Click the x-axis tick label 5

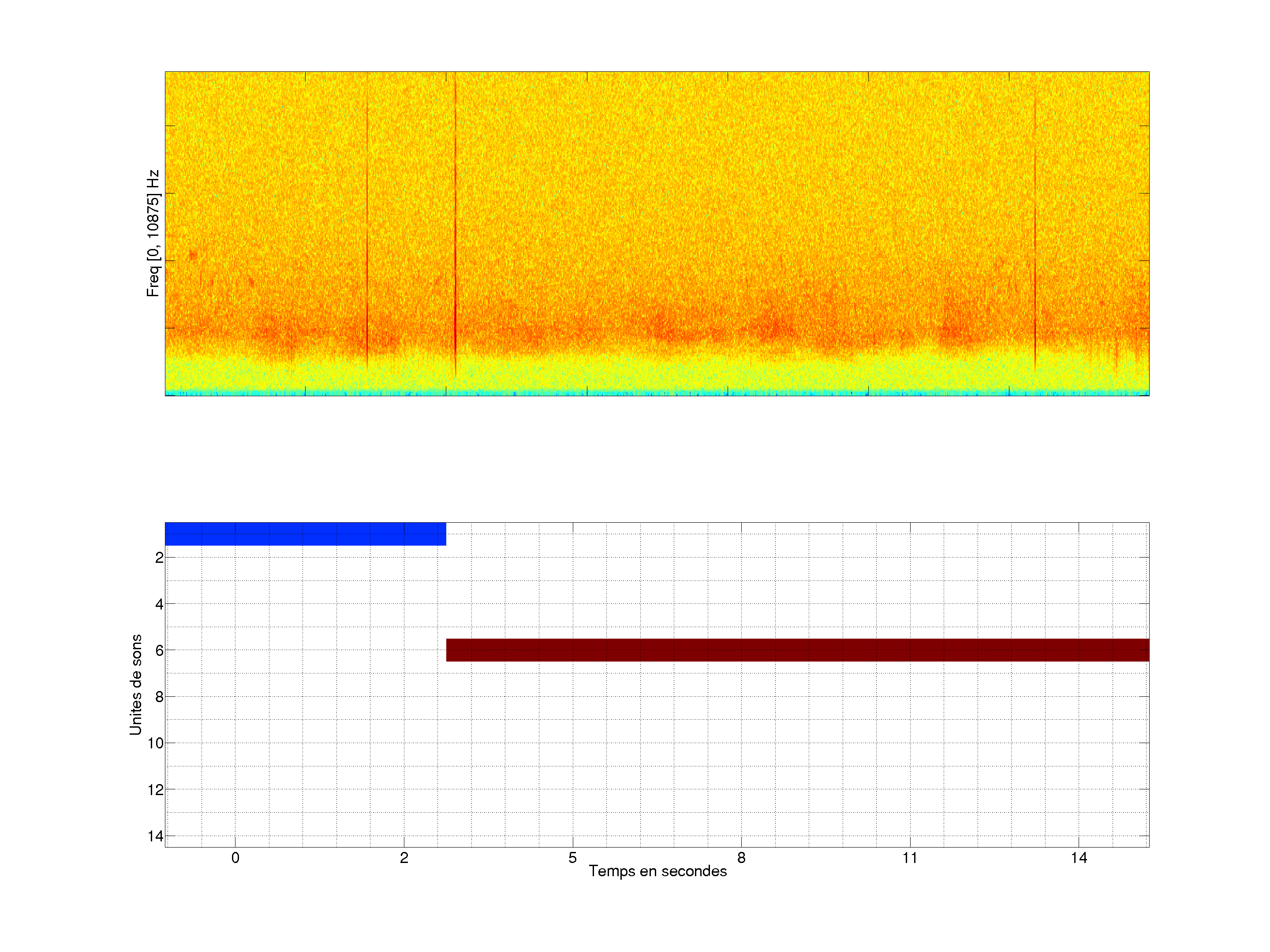coord(572,858)
